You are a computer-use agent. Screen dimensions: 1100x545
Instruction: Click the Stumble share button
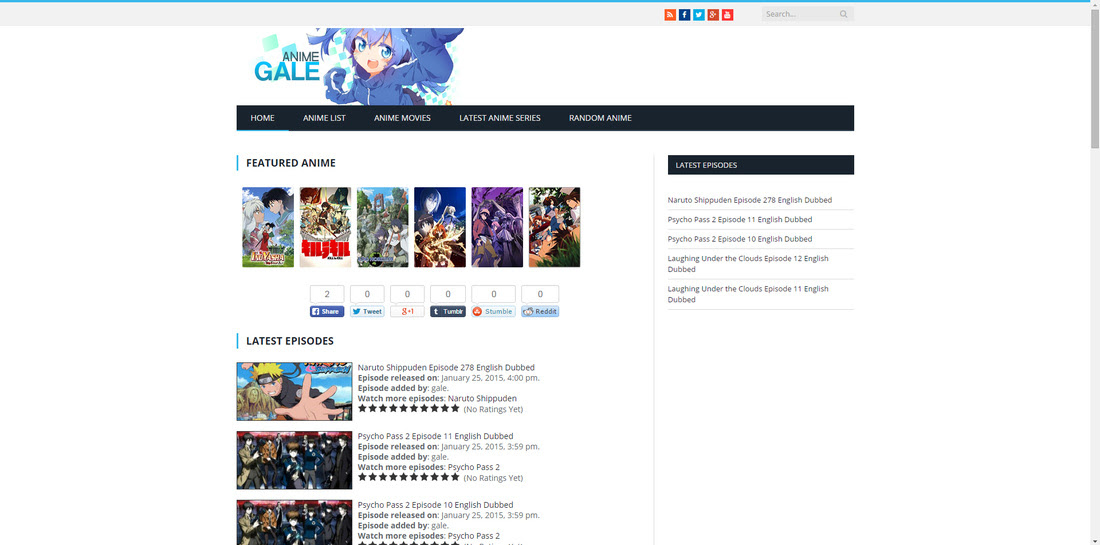pos(493,311)
